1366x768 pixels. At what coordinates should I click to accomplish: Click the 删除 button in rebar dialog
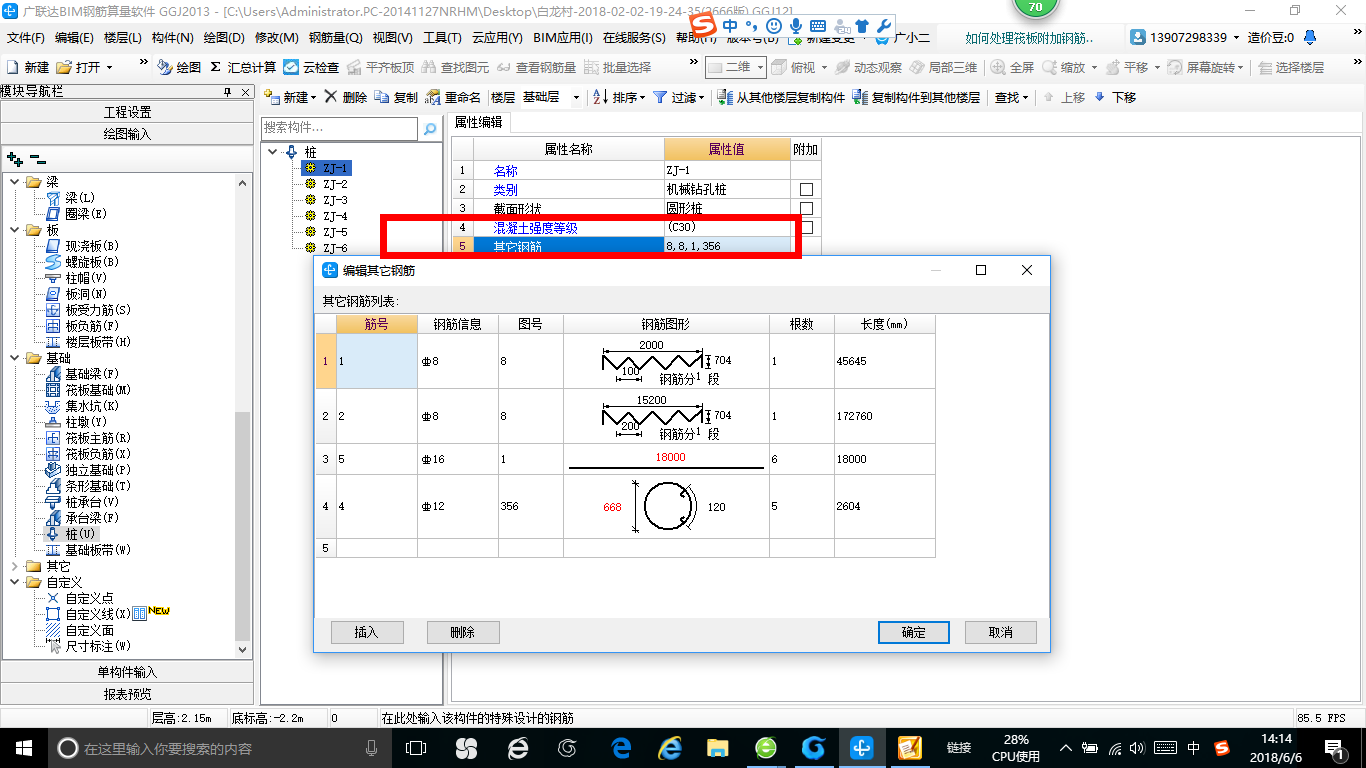tap(463, 632)
